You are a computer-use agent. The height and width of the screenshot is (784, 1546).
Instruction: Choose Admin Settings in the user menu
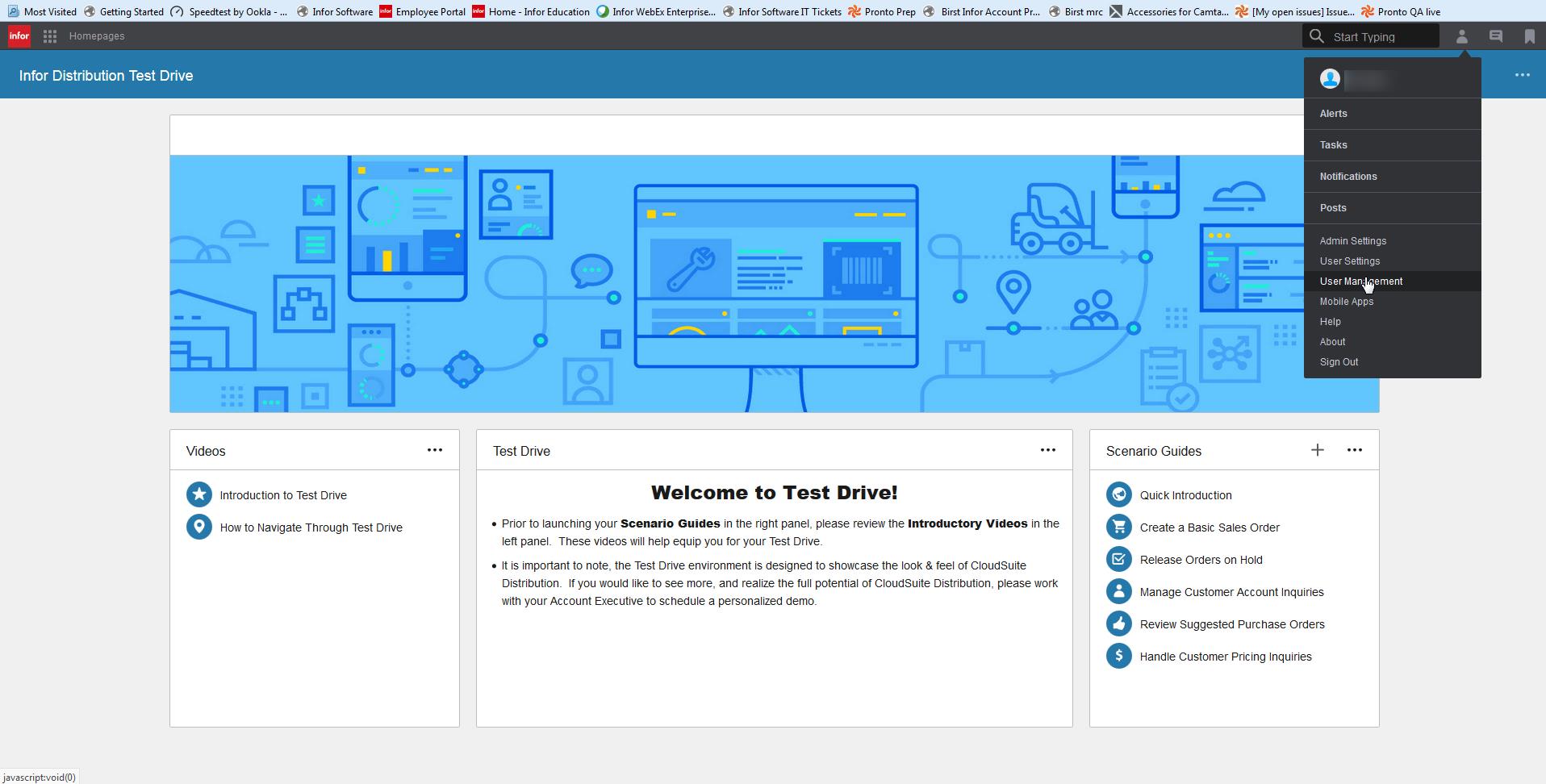[1393, 241]
